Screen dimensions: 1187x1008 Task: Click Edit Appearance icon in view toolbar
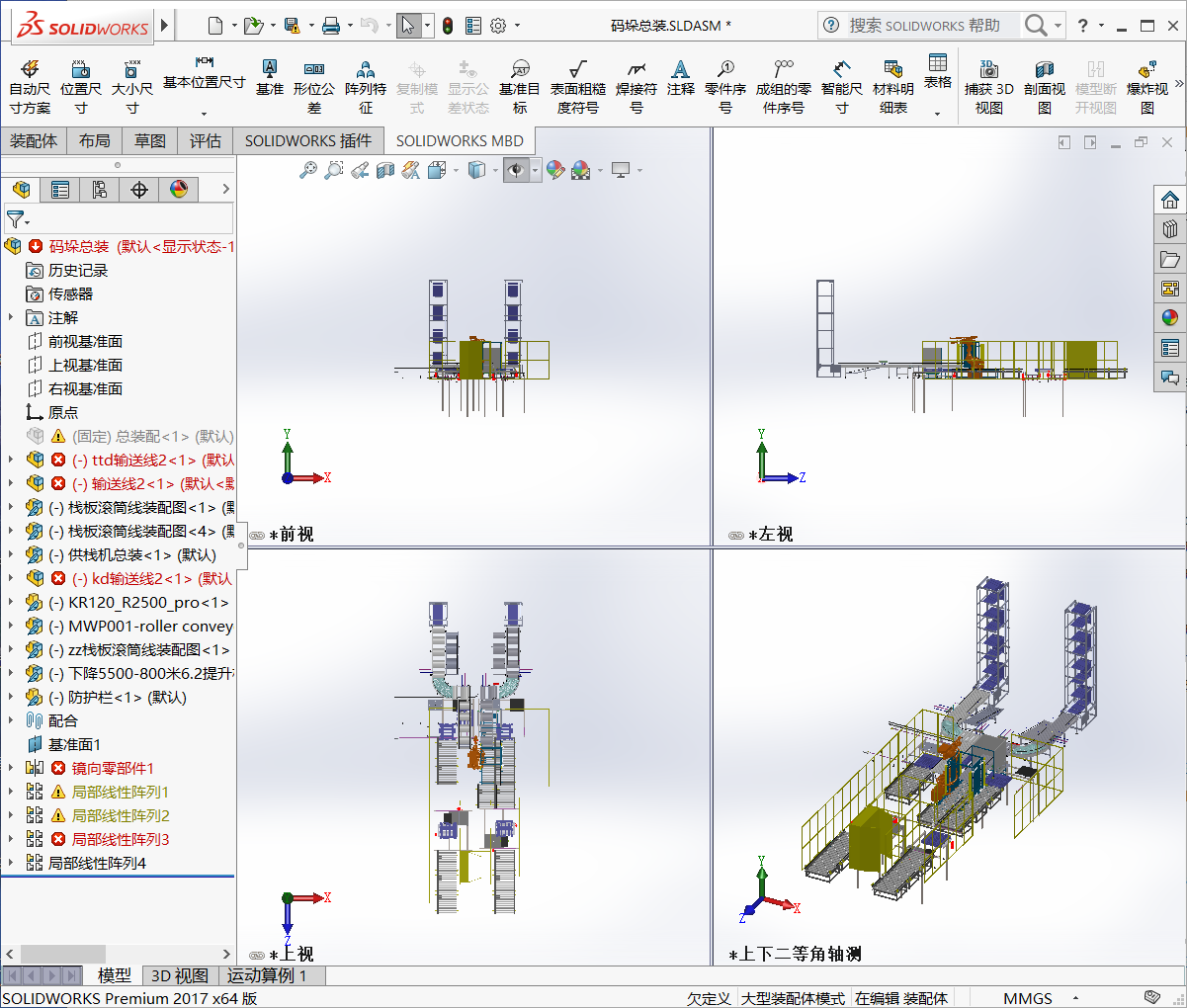(555, 170)
